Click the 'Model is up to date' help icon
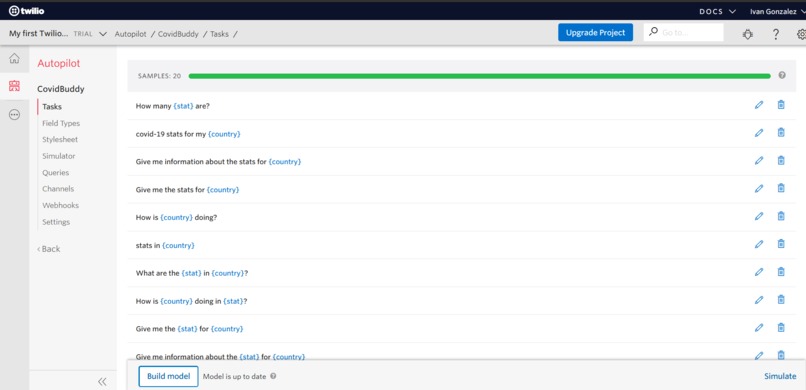Image resolution: width=806 pixels, height=390 pixels. point(273,376)
